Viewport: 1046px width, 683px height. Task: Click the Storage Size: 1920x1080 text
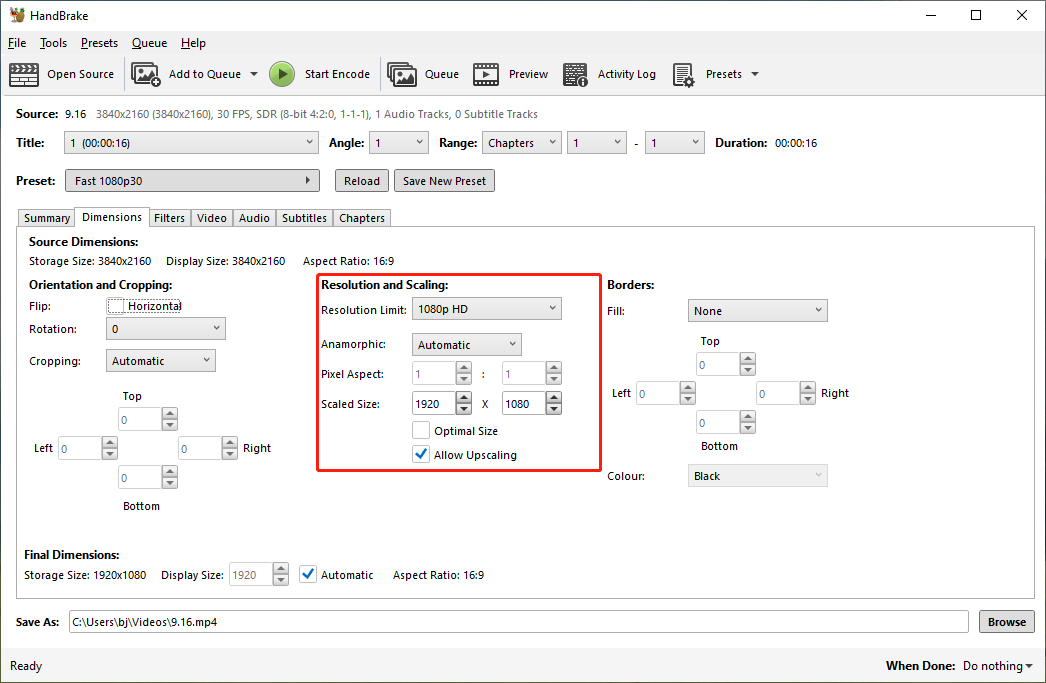85,575
